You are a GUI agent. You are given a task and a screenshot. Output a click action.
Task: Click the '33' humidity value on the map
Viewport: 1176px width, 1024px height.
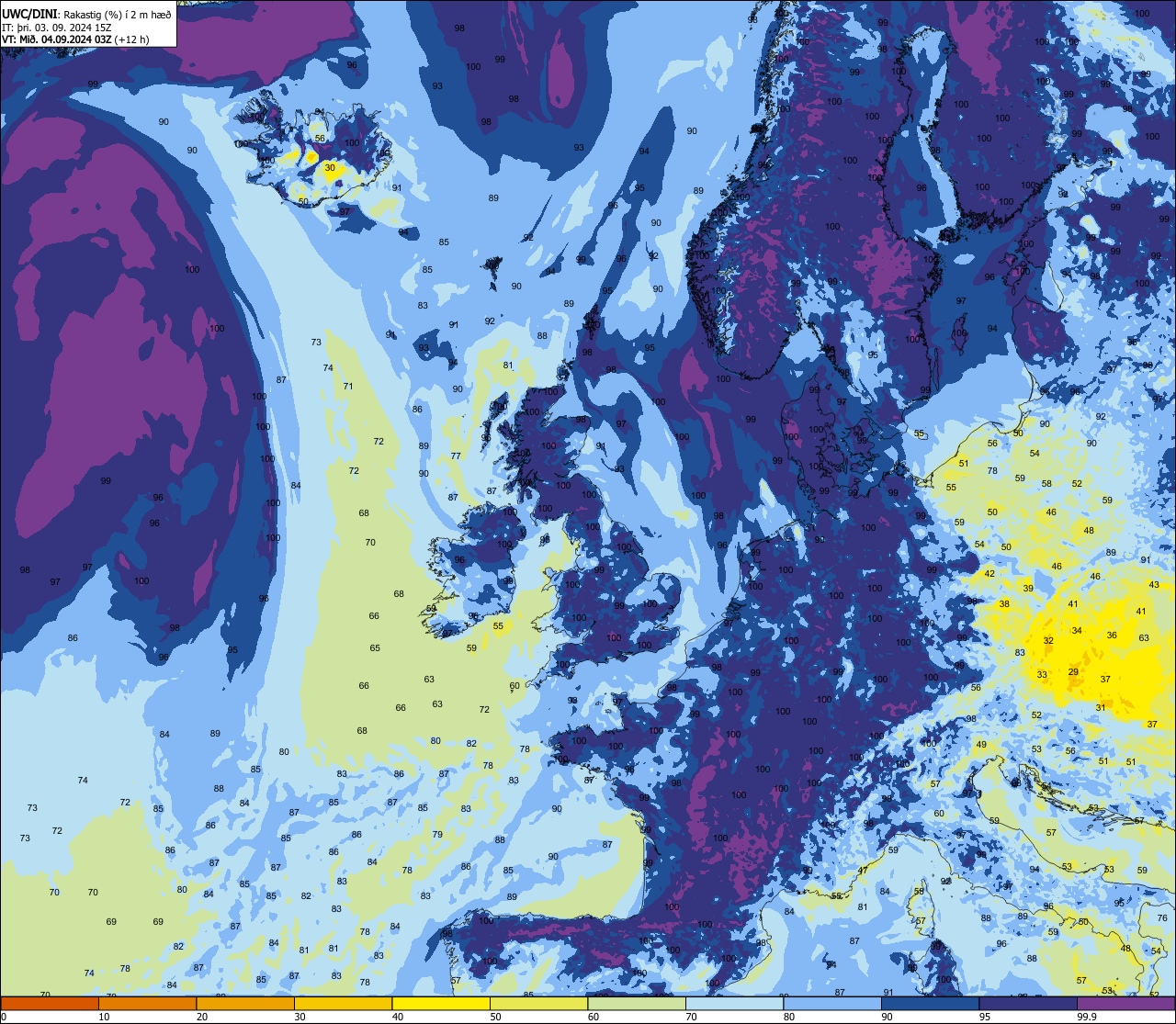coord(1042,675)
